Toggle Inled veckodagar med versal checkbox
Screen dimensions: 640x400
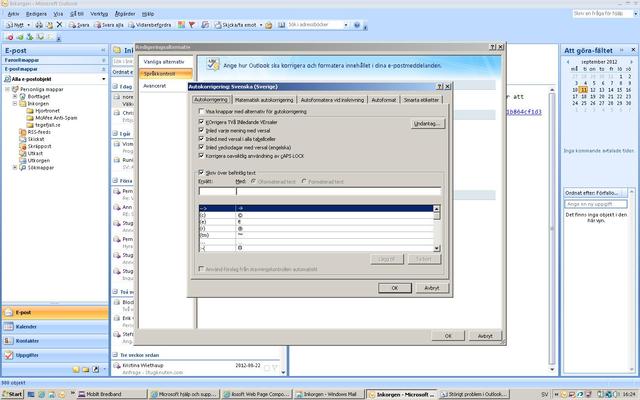pyautogui.click(x=201, y=147)
